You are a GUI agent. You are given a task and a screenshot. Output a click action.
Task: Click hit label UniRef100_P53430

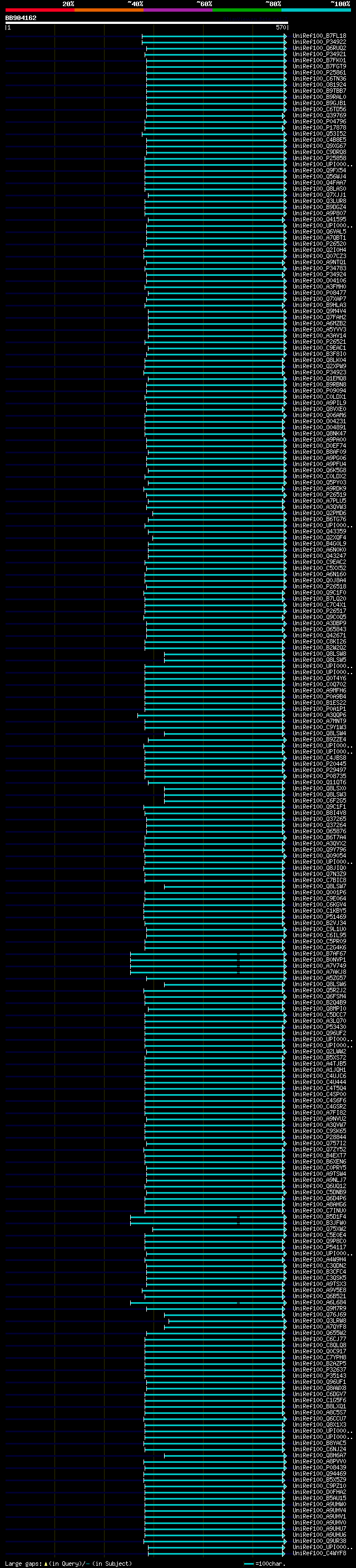point(319,1027)
